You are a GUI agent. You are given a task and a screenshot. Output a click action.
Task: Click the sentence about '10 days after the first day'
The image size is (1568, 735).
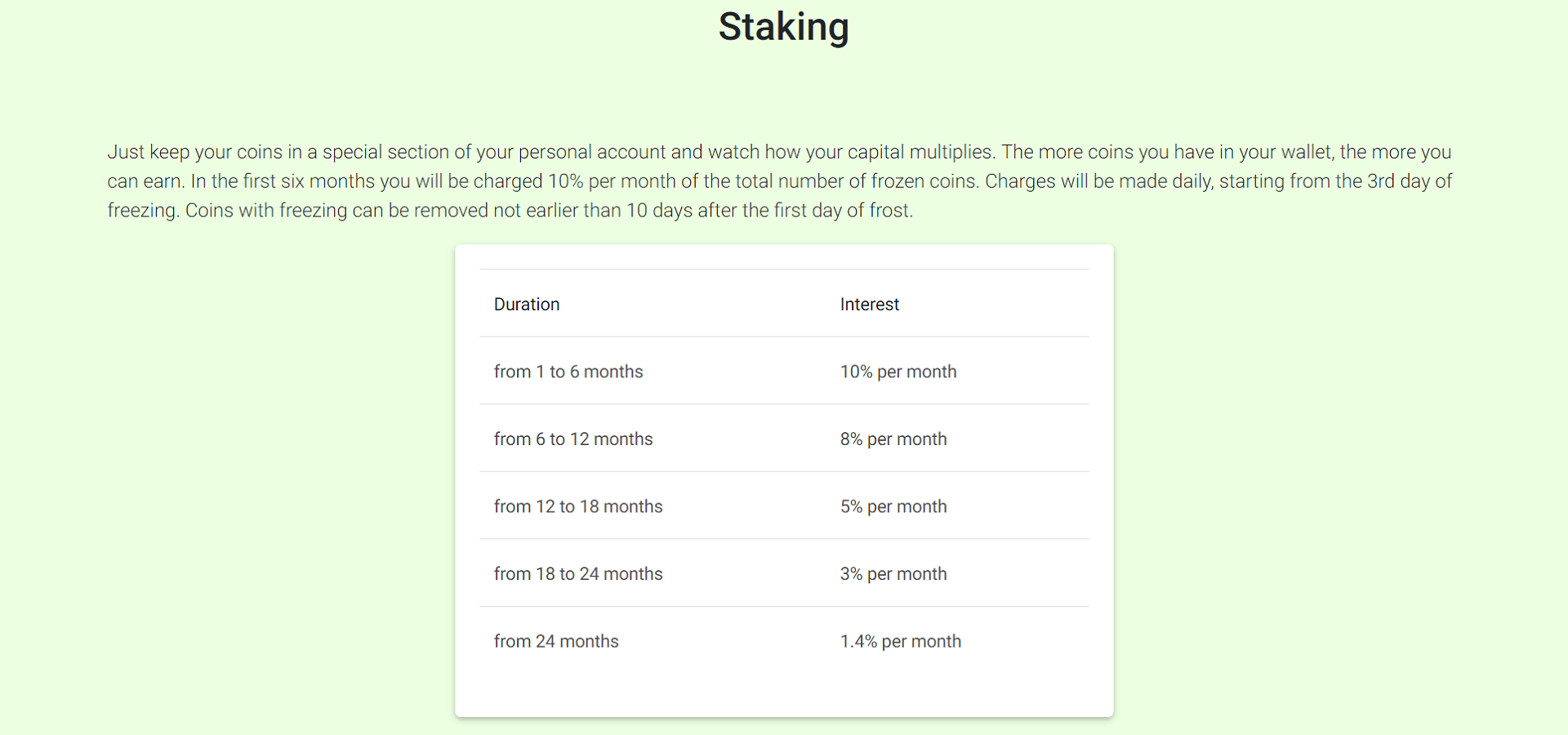(x=549, y=211)
